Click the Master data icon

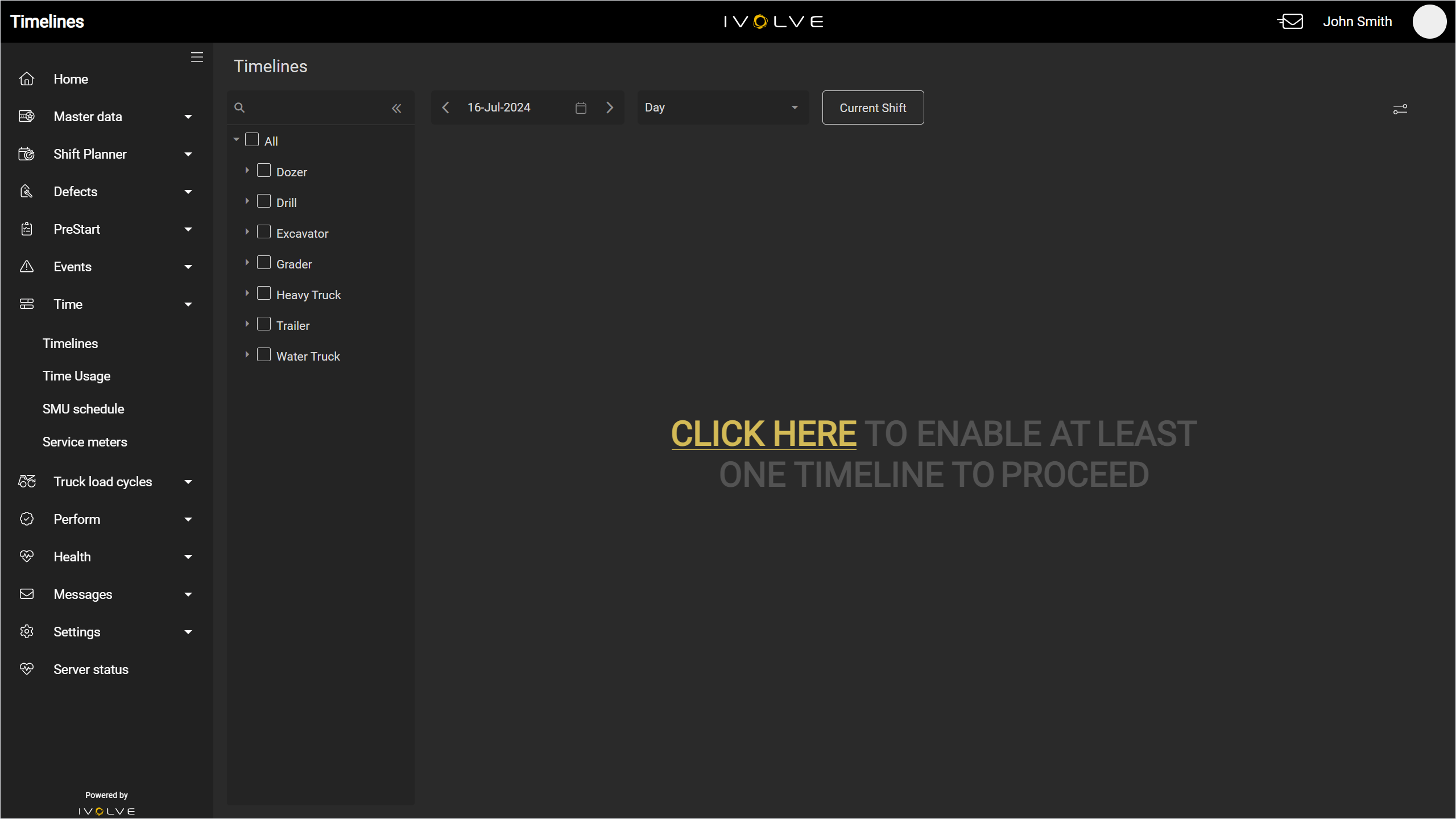pyautogui.click(x=27, y=117)
